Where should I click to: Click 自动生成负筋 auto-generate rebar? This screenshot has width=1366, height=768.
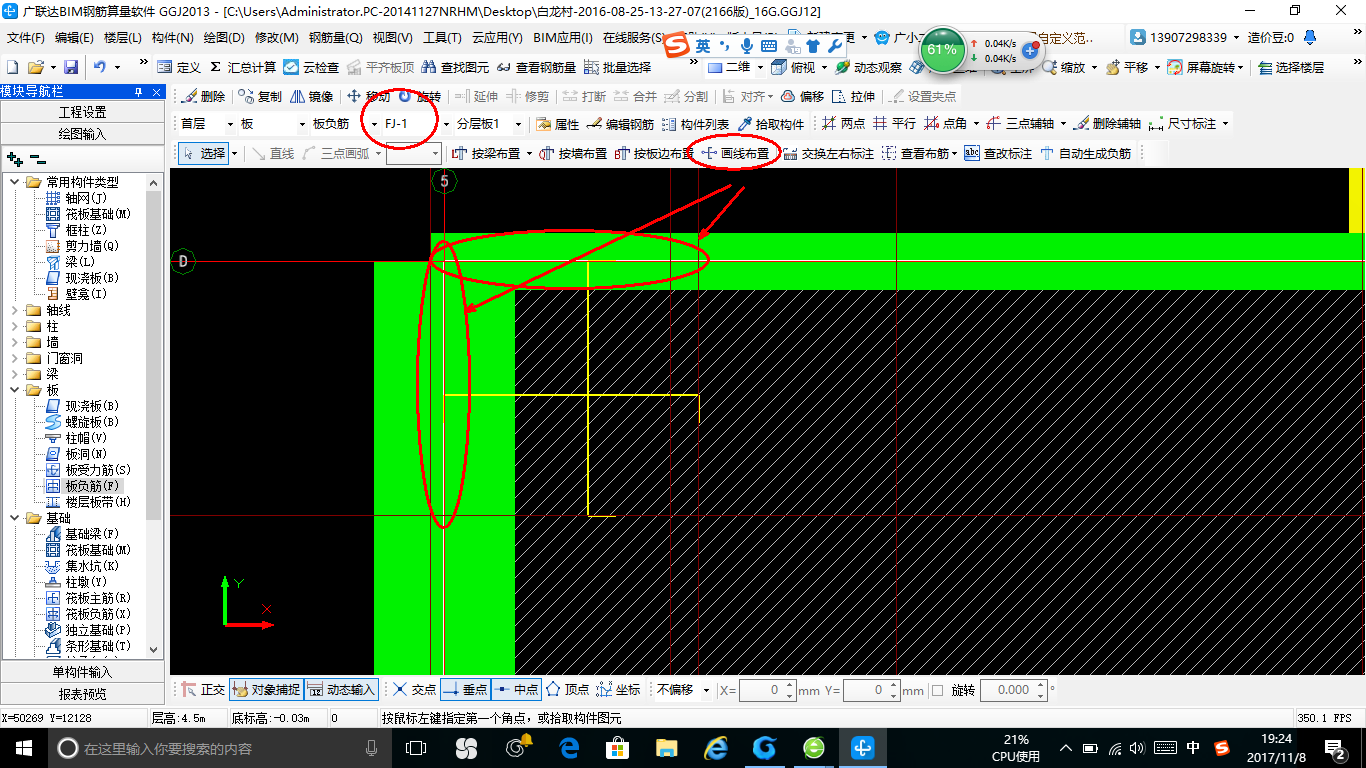(1086, 154)
